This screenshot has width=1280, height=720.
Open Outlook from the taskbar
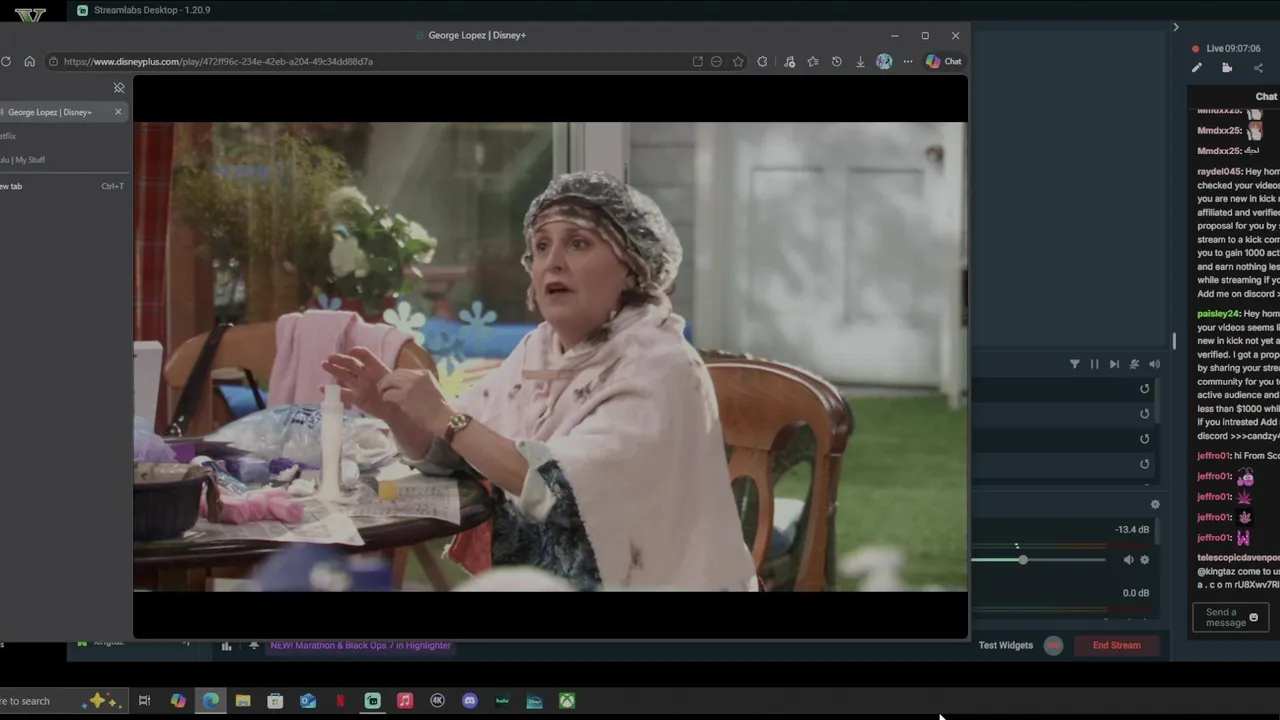click(308, 701)
